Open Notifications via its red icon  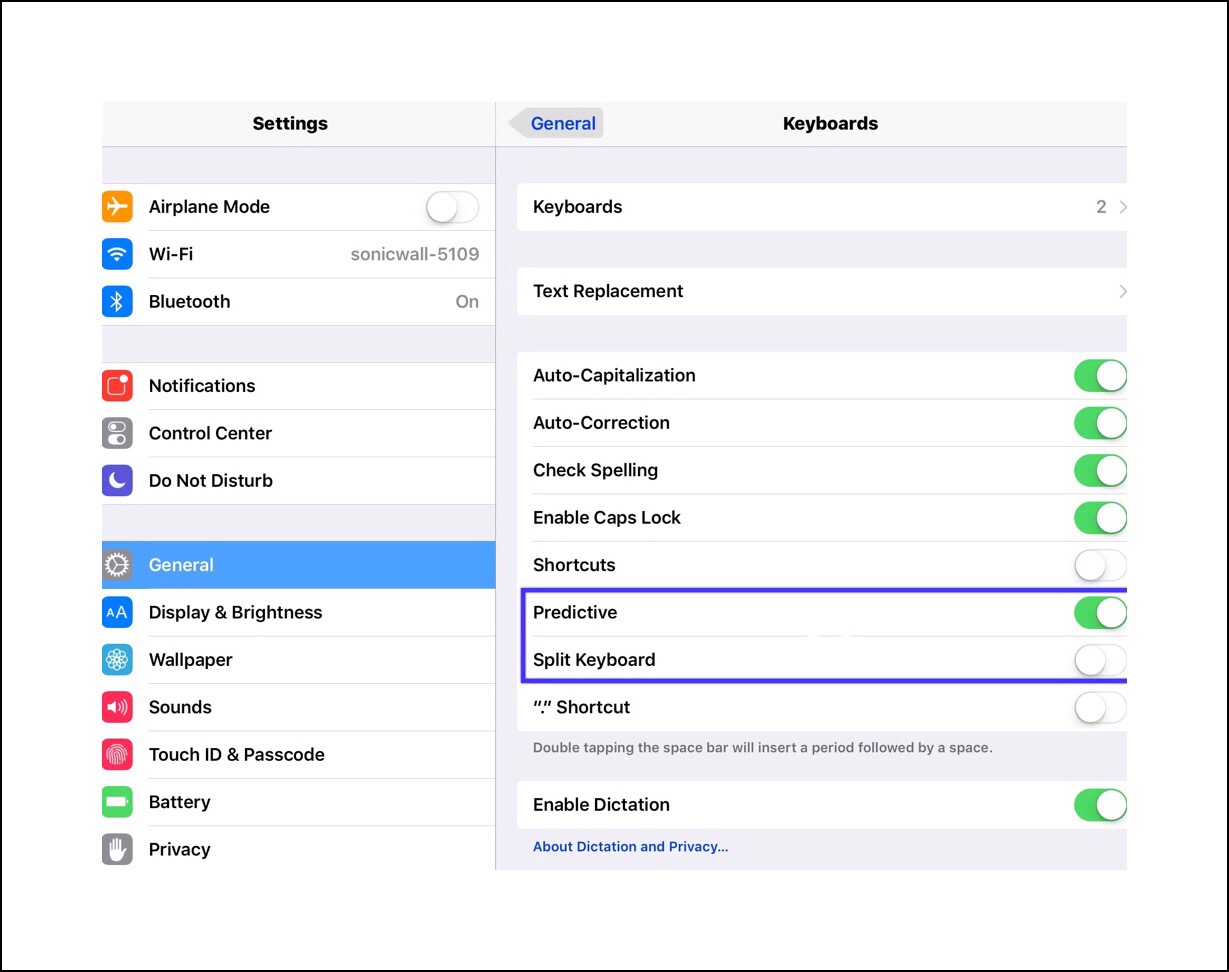coord(117,386)
